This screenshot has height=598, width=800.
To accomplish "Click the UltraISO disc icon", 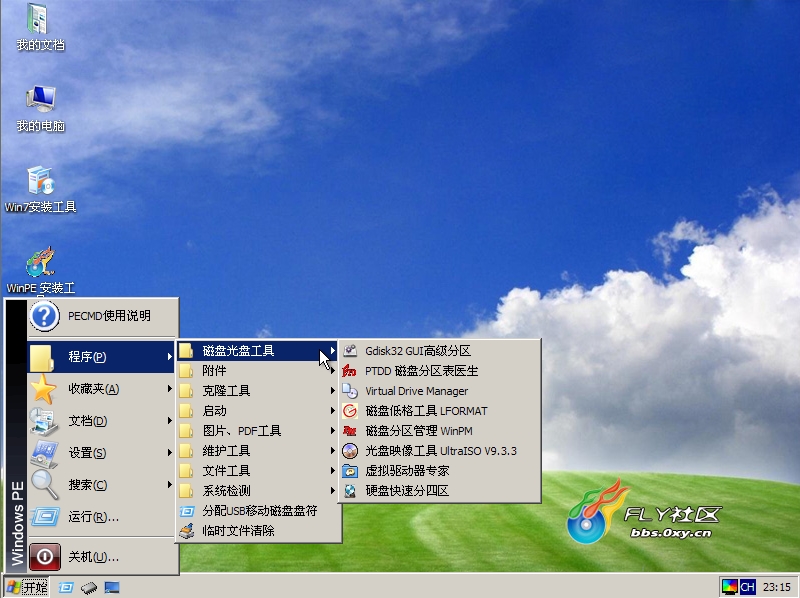I will (x=350, y=451).
